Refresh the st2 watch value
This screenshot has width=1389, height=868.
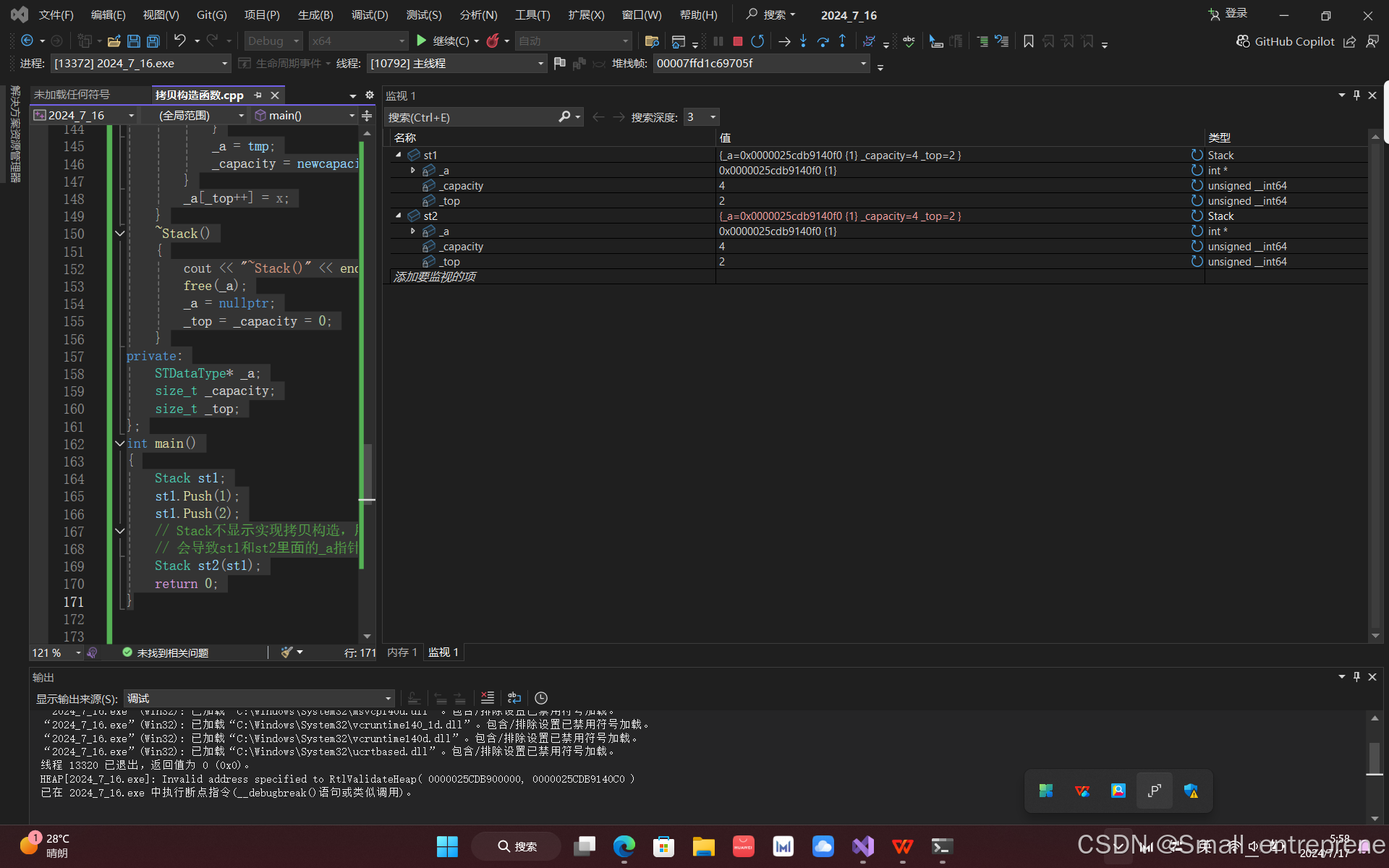click(1197, 216)
